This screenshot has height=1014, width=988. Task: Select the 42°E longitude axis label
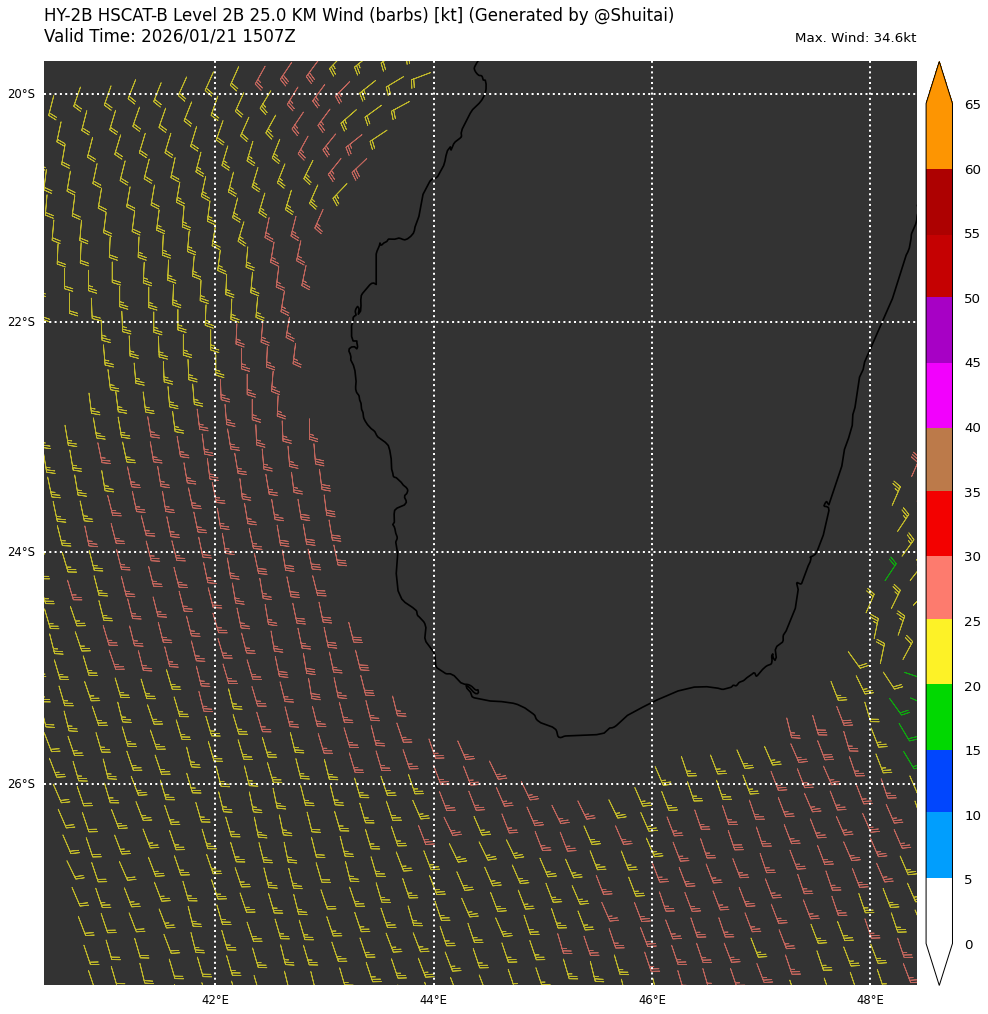click(215, 999)
